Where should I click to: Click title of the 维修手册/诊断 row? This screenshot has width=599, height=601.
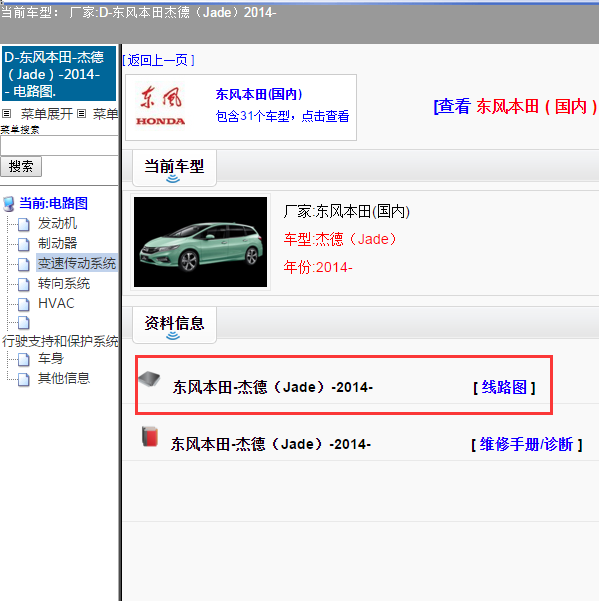point(271,444)
